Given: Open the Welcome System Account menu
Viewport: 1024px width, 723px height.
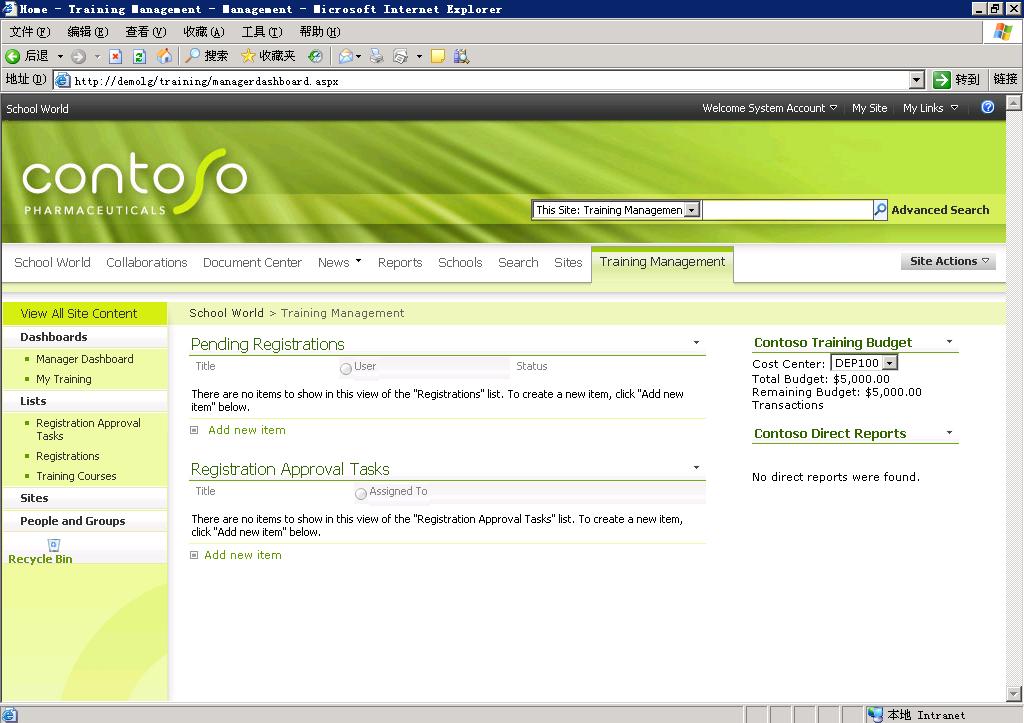Looking at the screenshot, I should coord(769,108).
